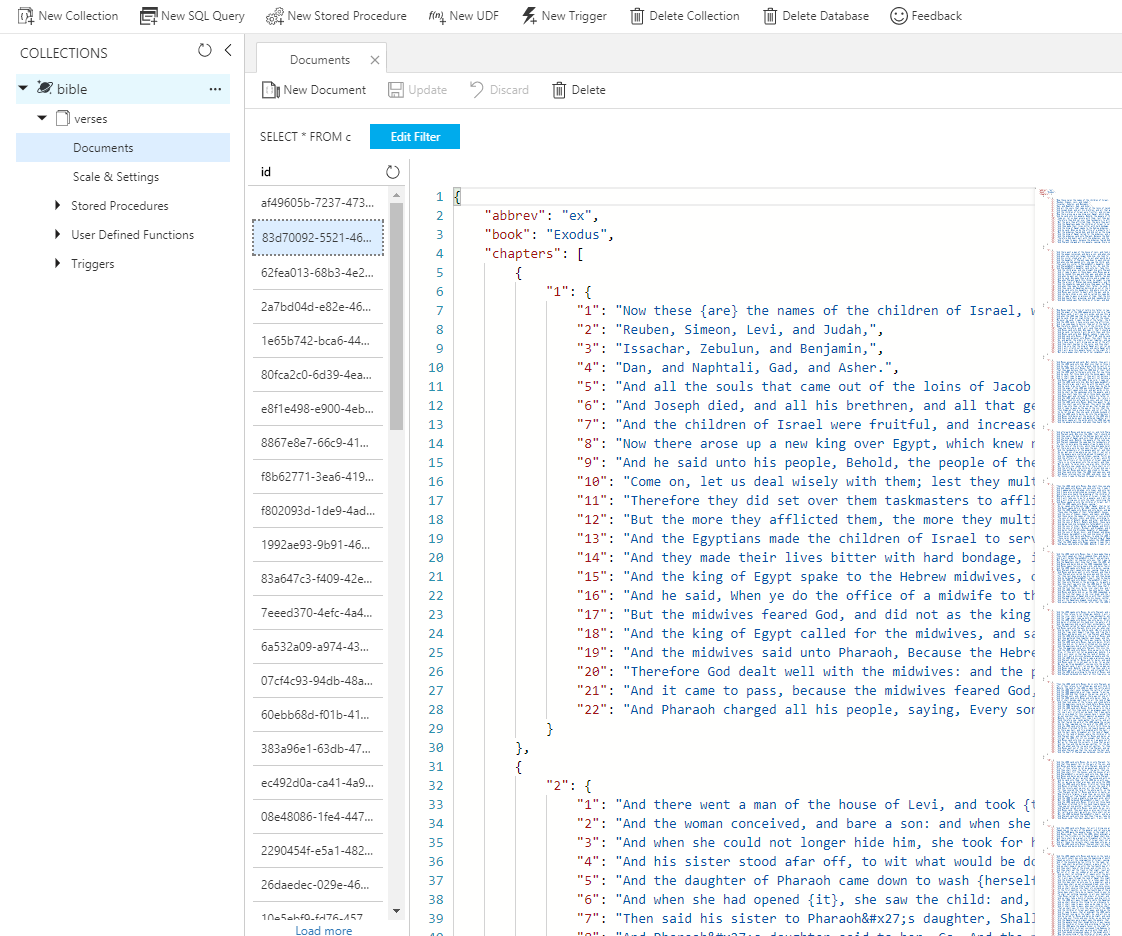The height and width of the screenshot is (936, 1122).
Task: Click the Delete Collection trash icon
Action: pos(637,16)
